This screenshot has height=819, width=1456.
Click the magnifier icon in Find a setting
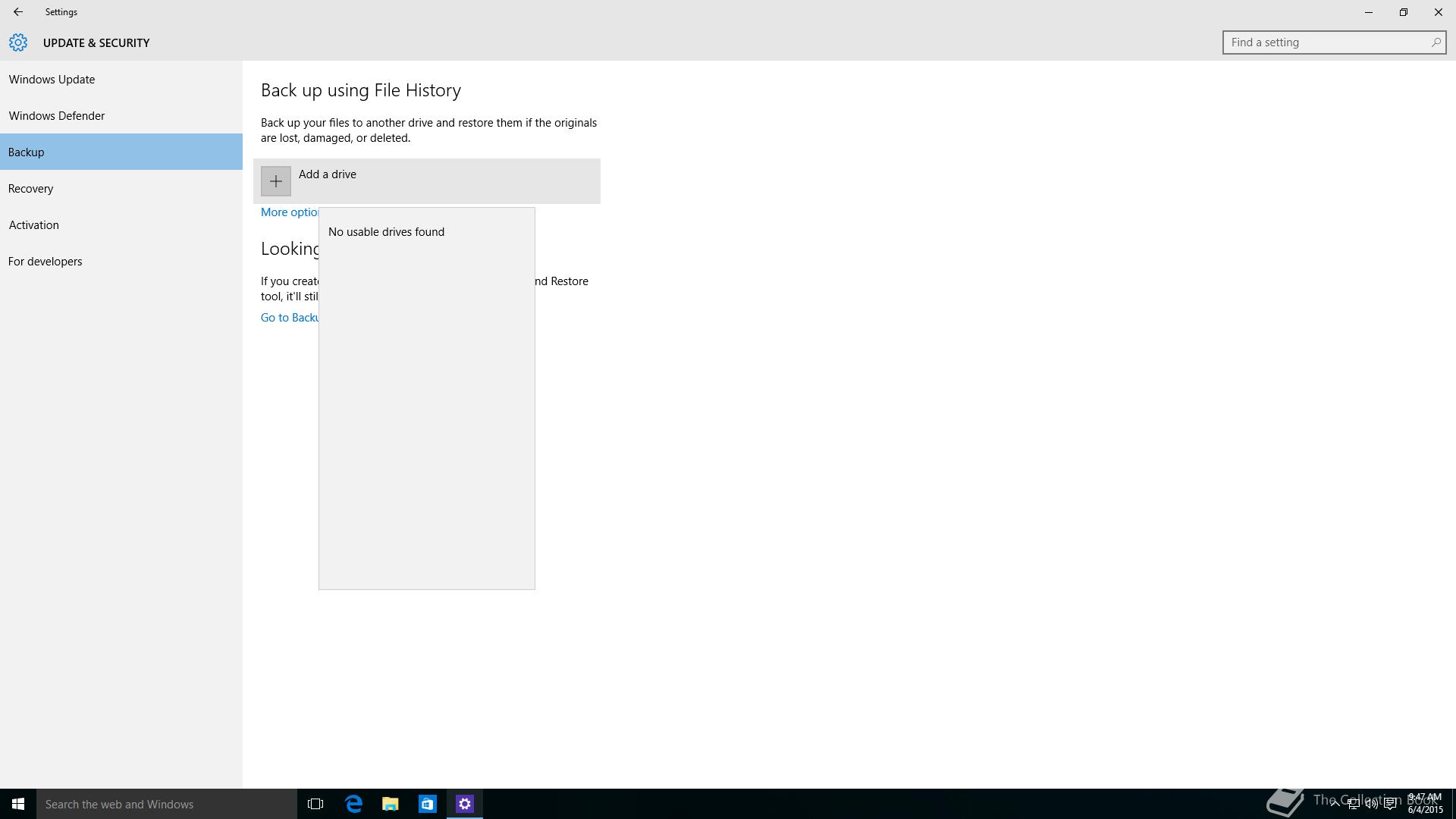click(x=1436, y=42)
